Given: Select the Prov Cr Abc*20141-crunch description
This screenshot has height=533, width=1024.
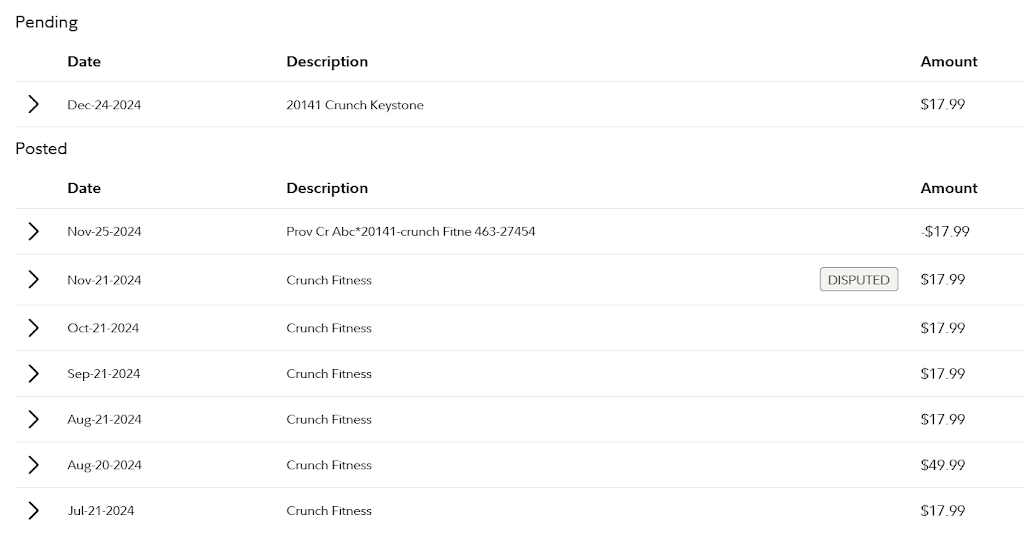Looking at the screenshot, I should click(x=410, y=232).
